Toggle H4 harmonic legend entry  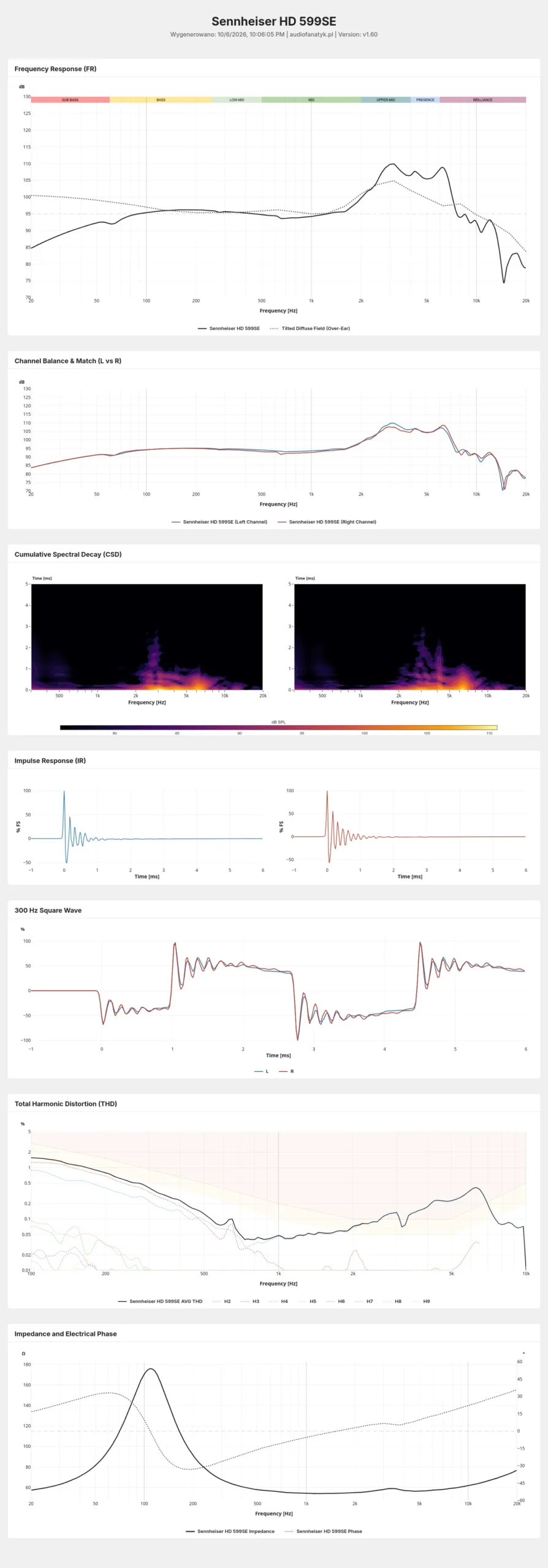coord(278,1301)
